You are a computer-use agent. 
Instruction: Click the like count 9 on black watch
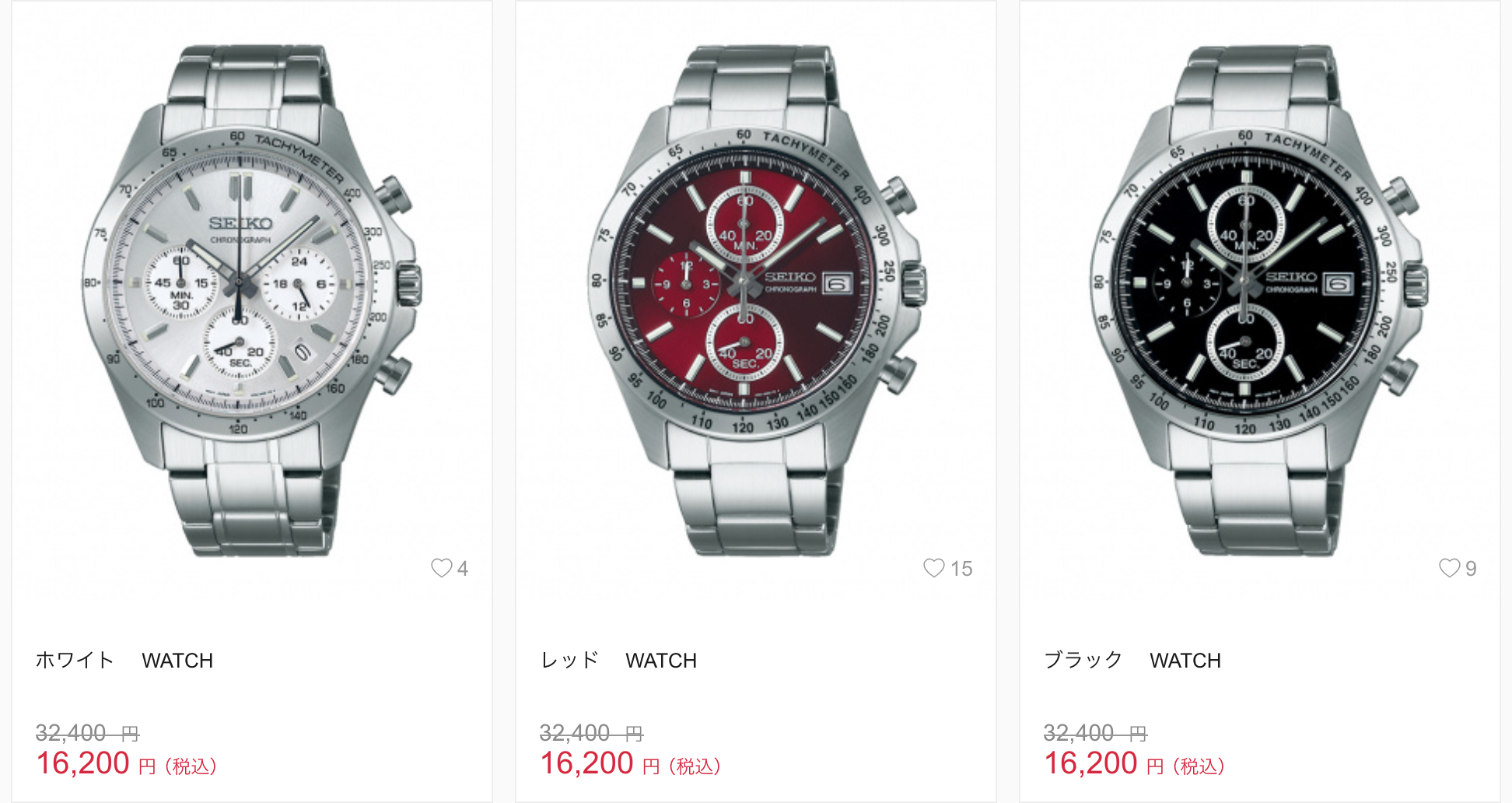point(1471,569)
